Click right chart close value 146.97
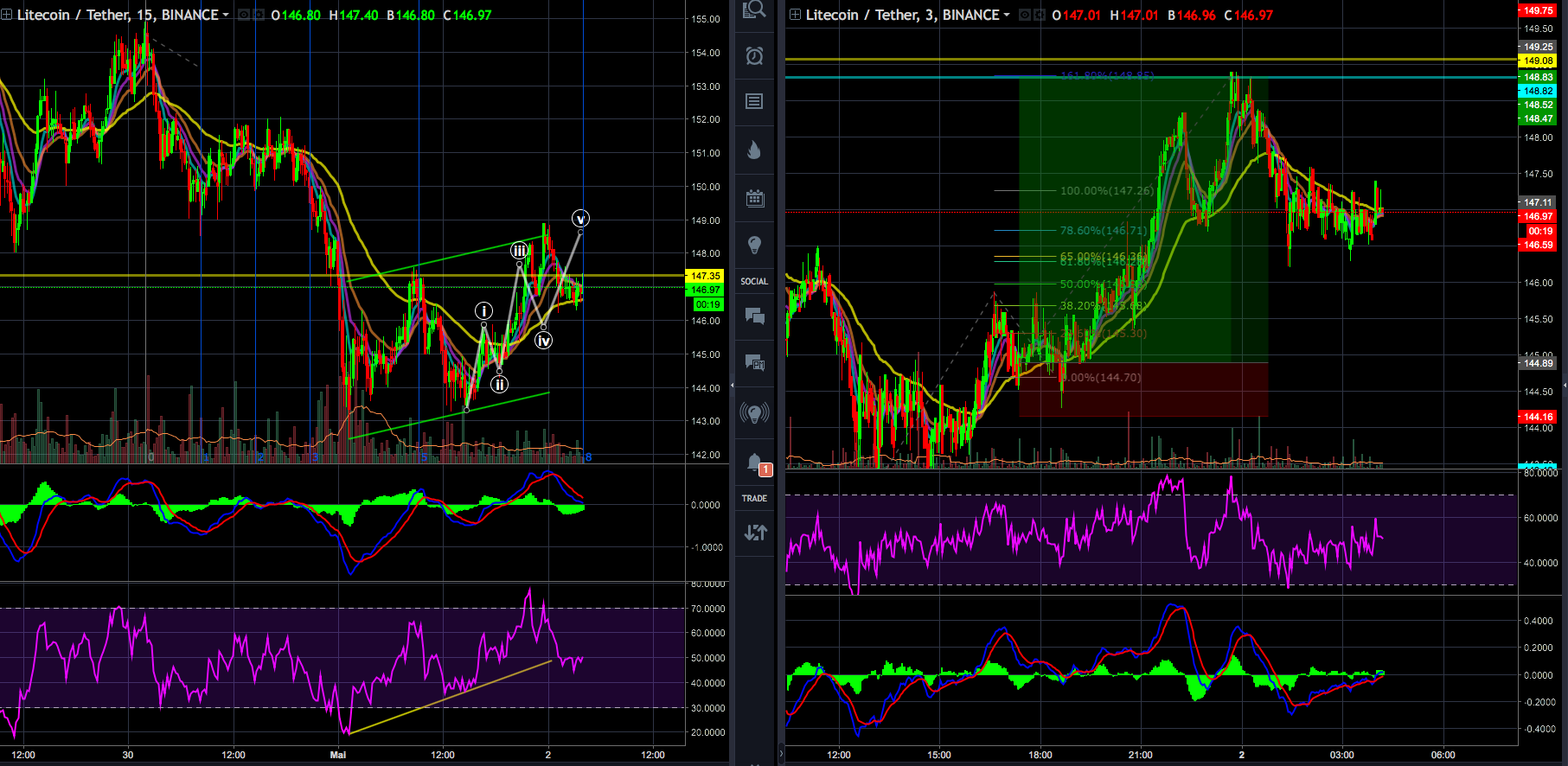 (x=1253, y=15)
